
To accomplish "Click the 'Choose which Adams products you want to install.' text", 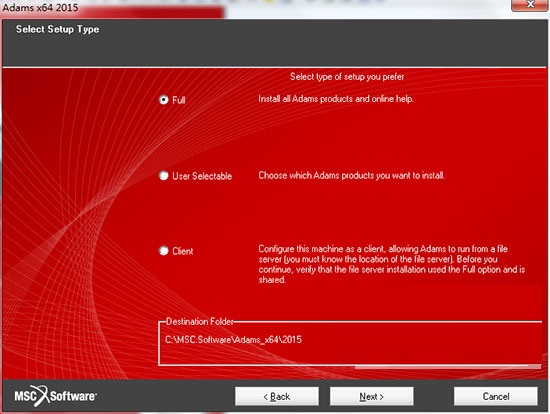I will [351, 175].
